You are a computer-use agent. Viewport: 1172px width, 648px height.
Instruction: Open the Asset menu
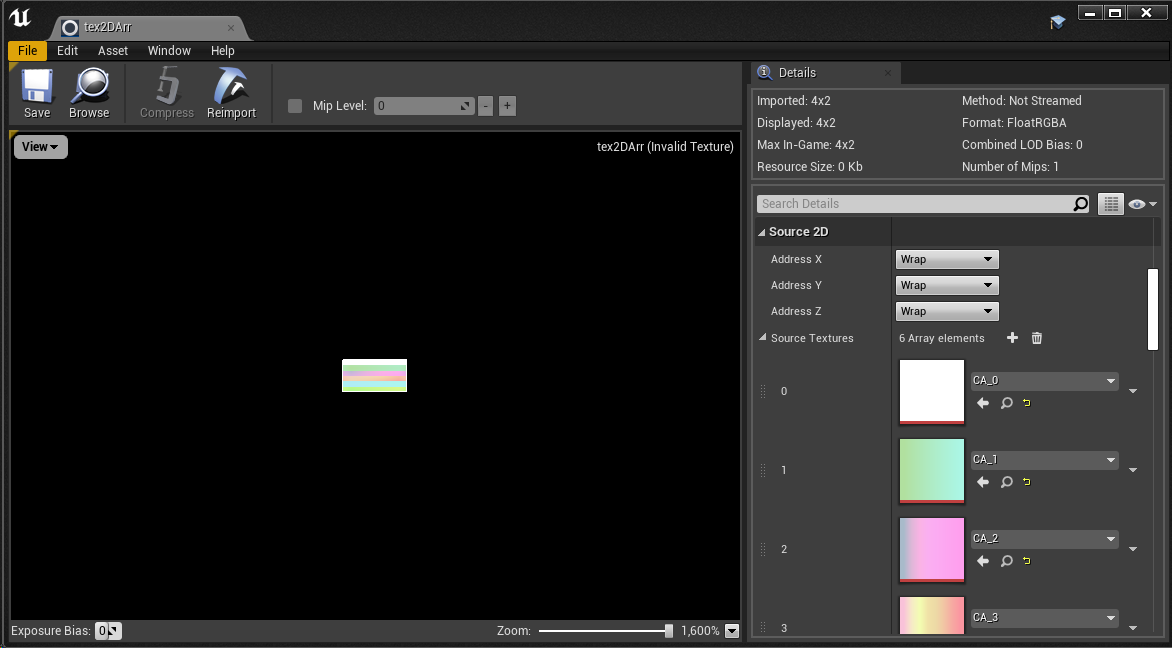click(112, 50)
